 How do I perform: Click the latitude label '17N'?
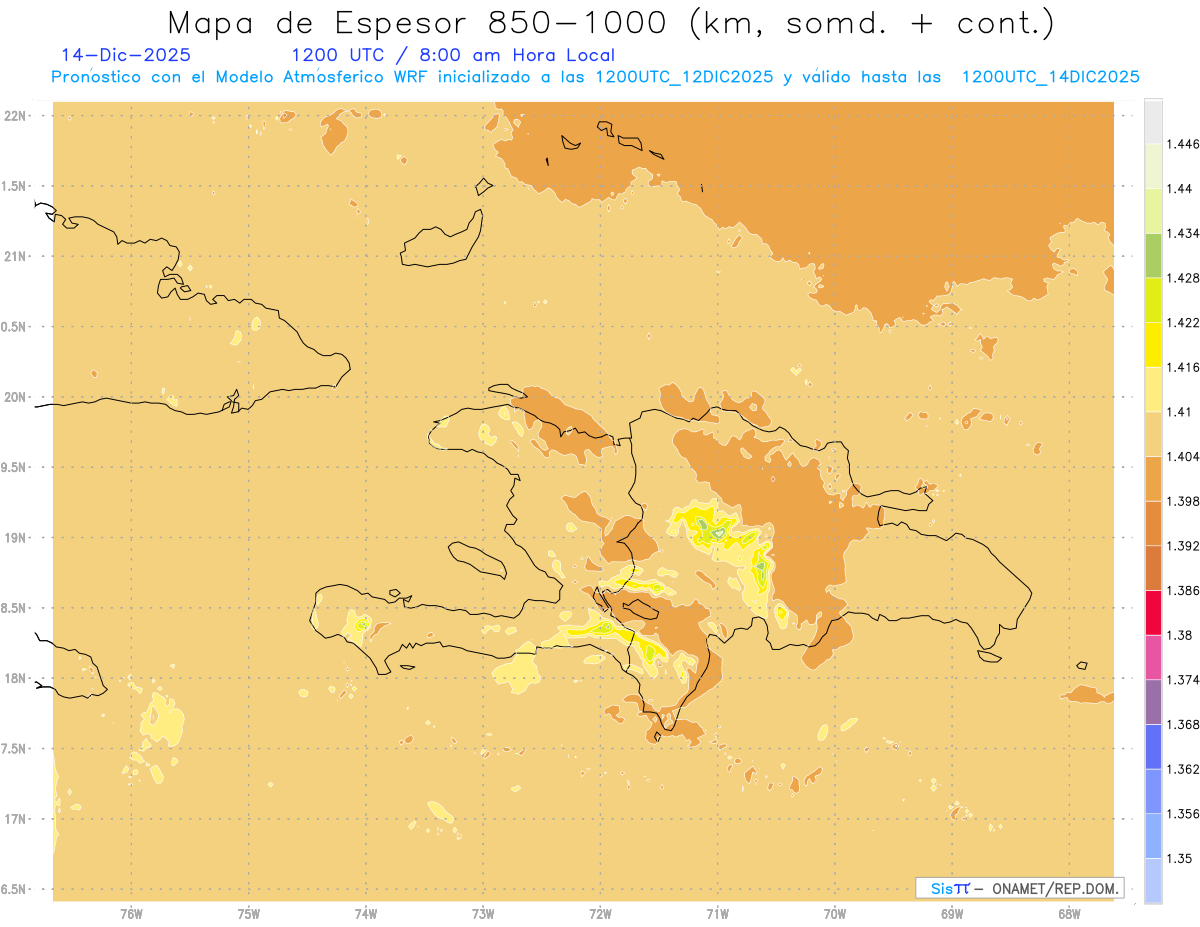[15, 819]
